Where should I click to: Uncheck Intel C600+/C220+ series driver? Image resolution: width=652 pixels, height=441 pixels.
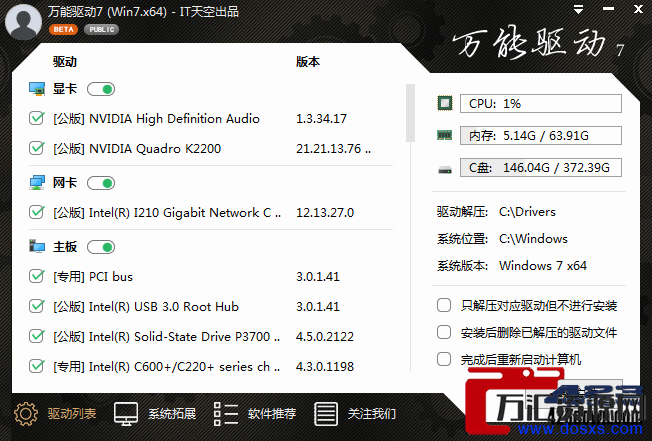click(x=37, y=366)
